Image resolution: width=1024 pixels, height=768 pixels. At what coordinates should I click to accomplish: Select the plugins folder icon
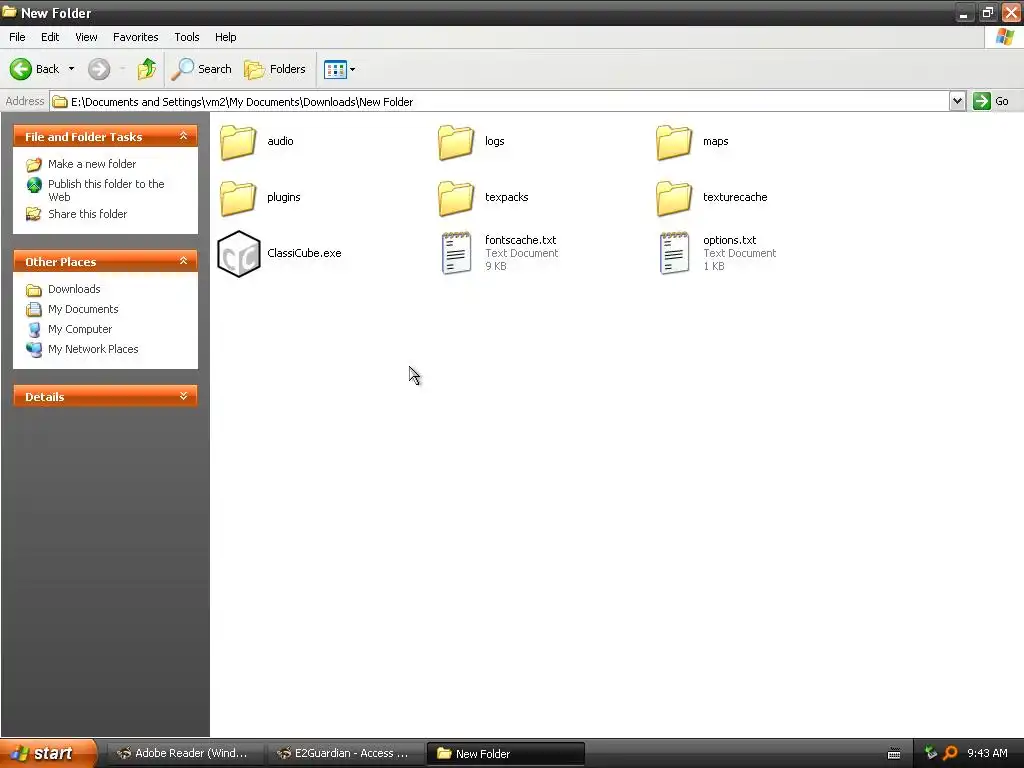tap(238, 198)
